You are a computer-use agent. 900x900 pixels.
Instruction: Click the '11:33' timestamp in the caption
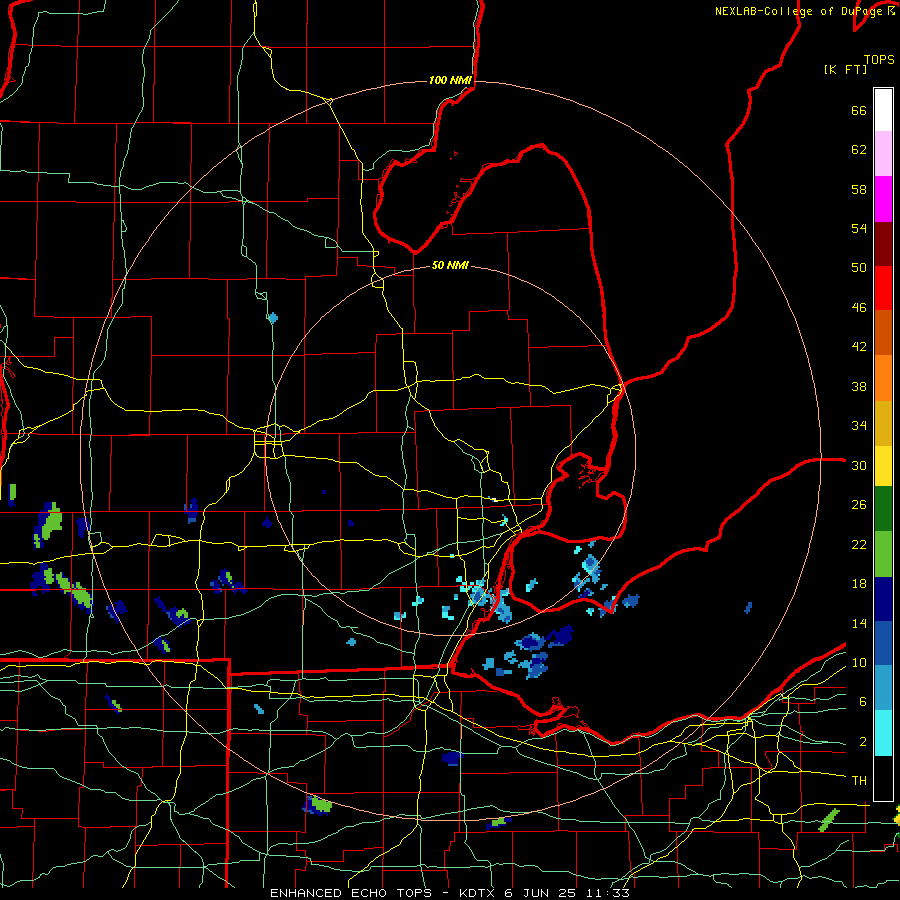[x=608, y=893]
